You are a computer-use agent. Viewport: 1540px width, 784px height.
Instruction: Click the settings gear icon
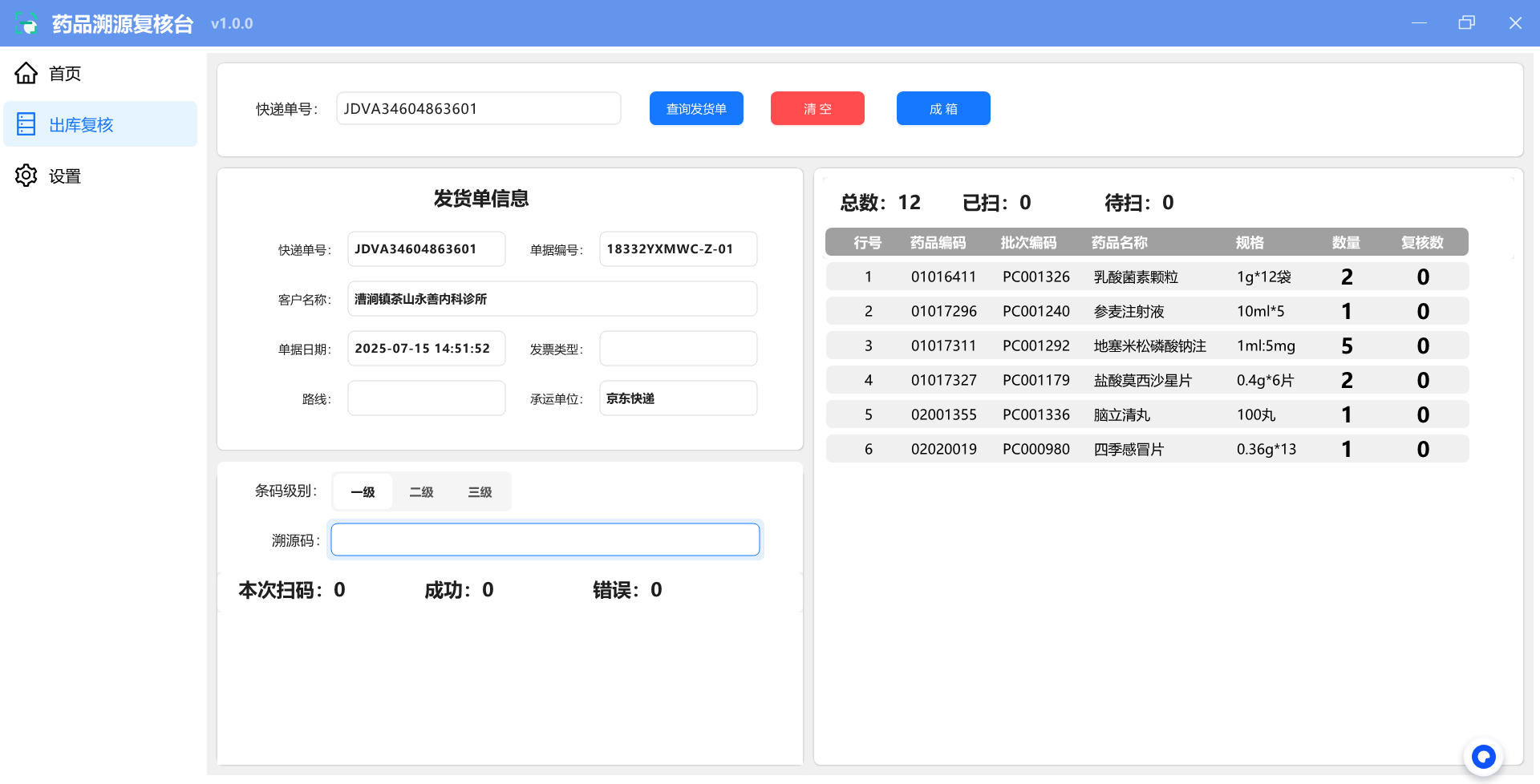tap(26, 176)
